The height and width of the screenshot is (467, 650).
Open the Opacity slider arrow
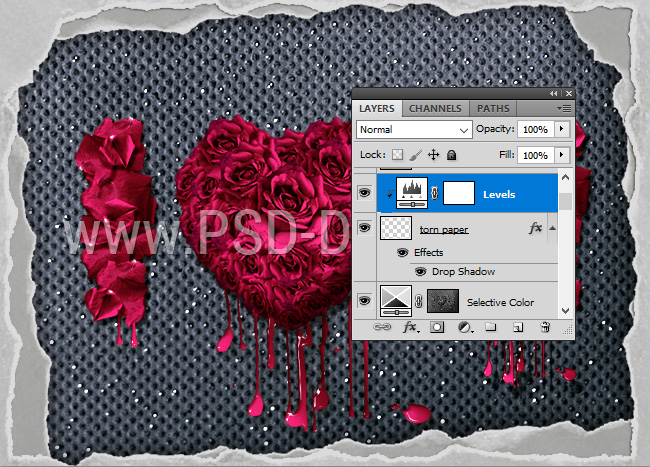[562, 129]
